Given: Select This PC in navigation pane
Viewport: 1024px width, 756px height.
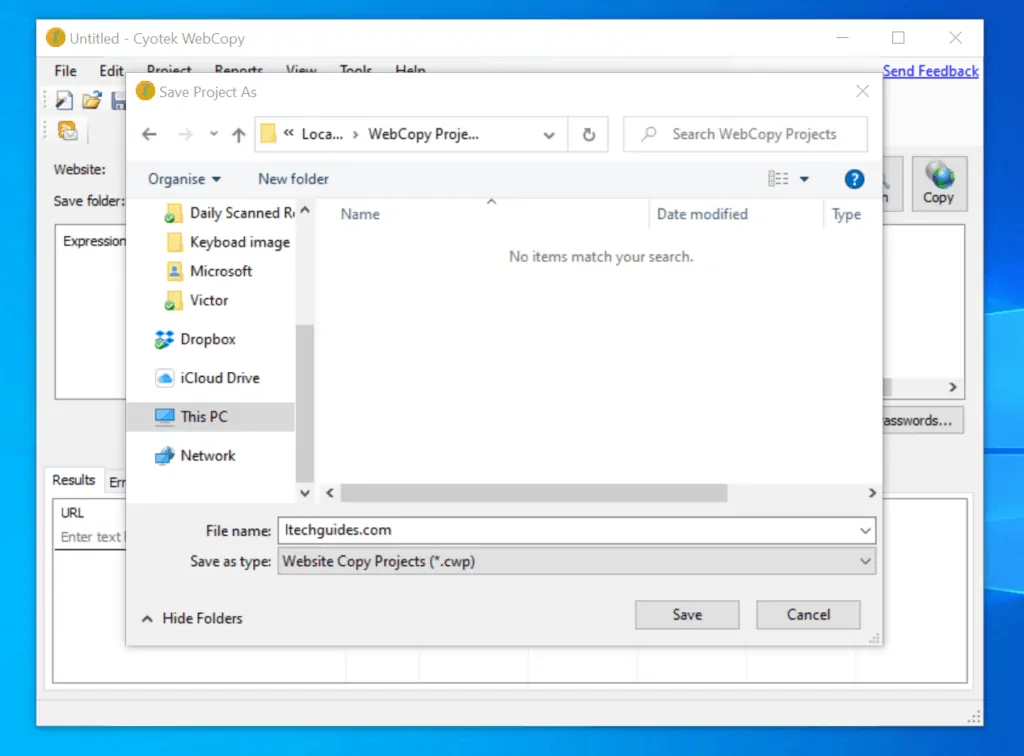Looking at the screenshot, I should coord(210,417).
